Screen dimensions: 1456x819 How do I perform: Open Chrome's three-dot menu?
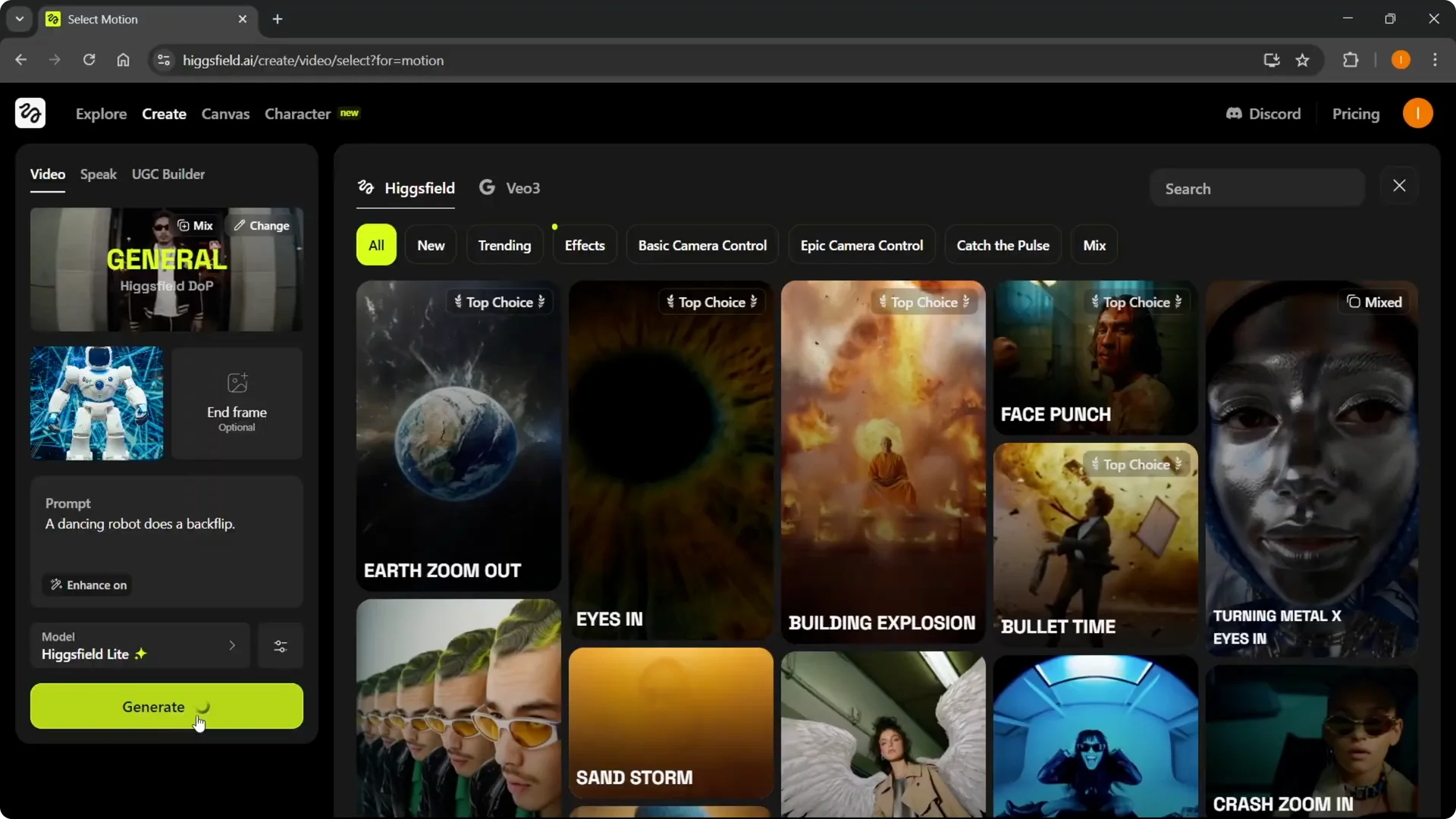[x=1436, y=60]
